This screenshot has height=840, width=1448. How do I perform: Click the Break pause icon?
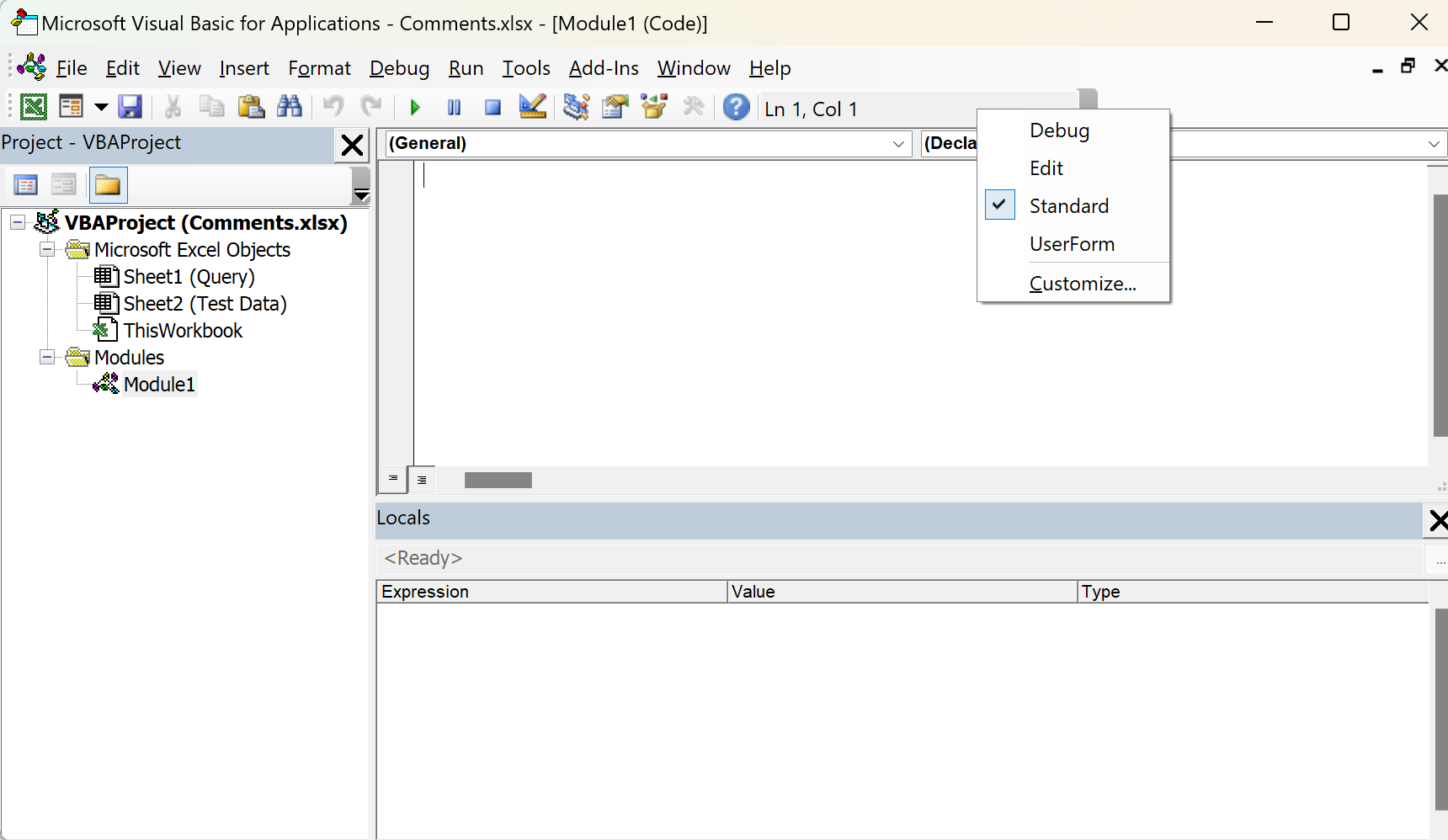pyautogui.click(x=454, y=107)
